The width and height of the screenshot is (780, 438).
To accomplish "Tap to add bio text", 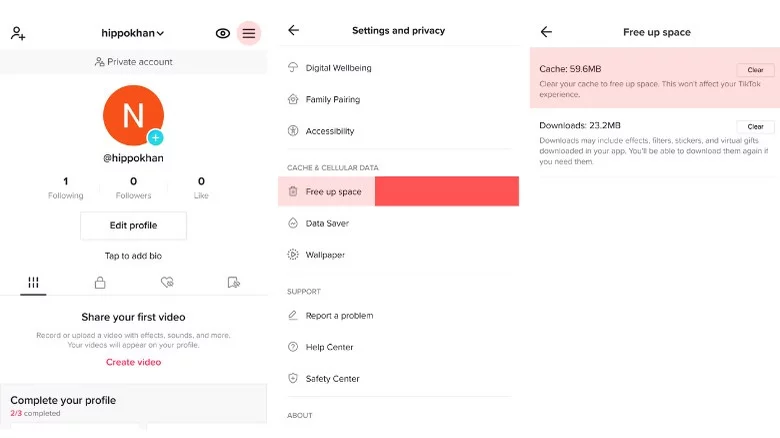I will (x=133, y=256).
